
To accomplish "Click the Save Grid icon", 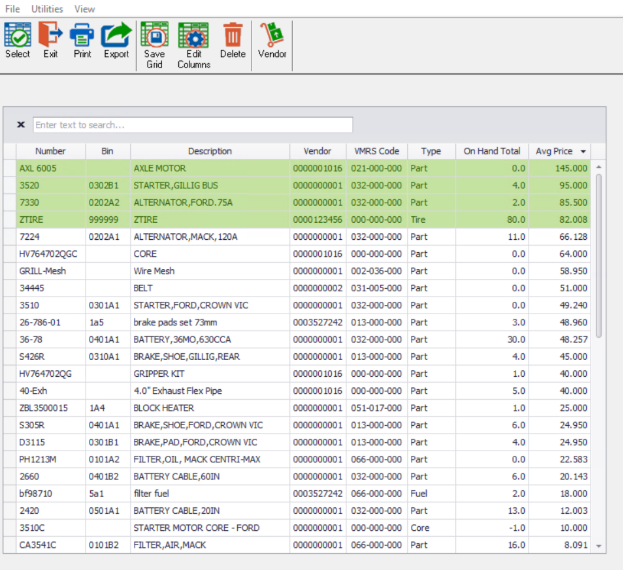I will [154, 44].
